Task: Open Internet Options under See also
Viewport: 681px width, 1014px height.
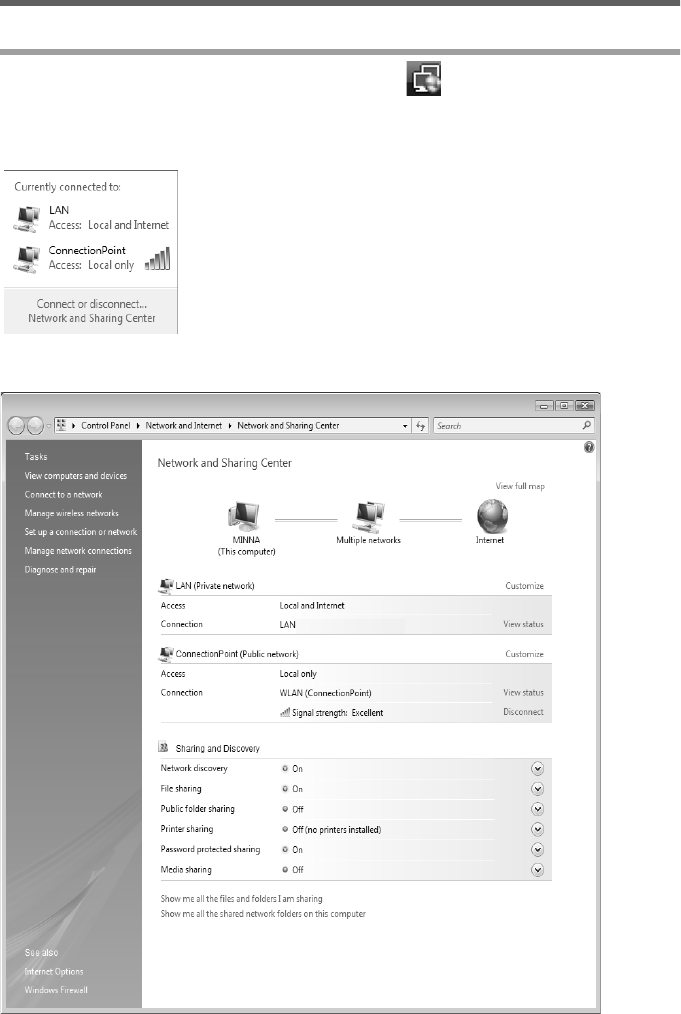Action: pyautogui.click(x=54, y=971)
